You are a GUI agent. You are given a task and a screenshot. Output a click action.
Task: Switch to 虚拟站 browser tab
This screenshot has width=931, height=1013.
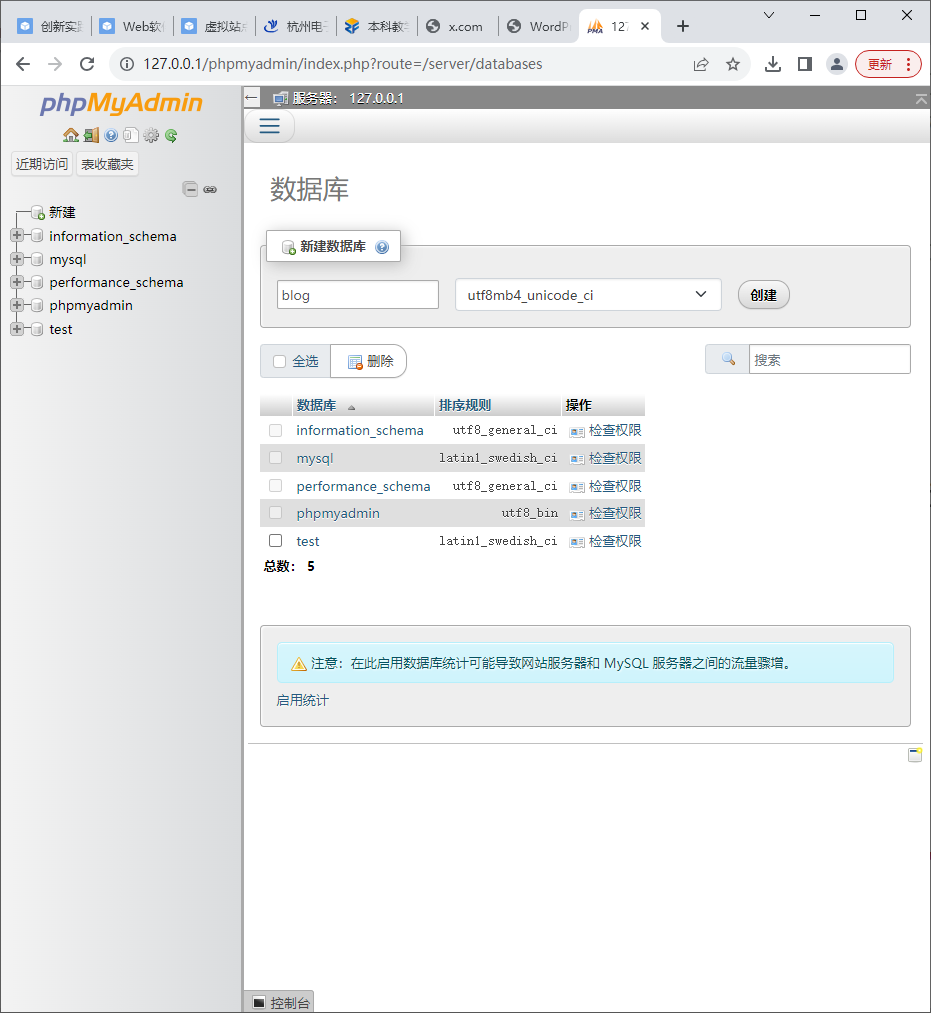coord(215,26)
